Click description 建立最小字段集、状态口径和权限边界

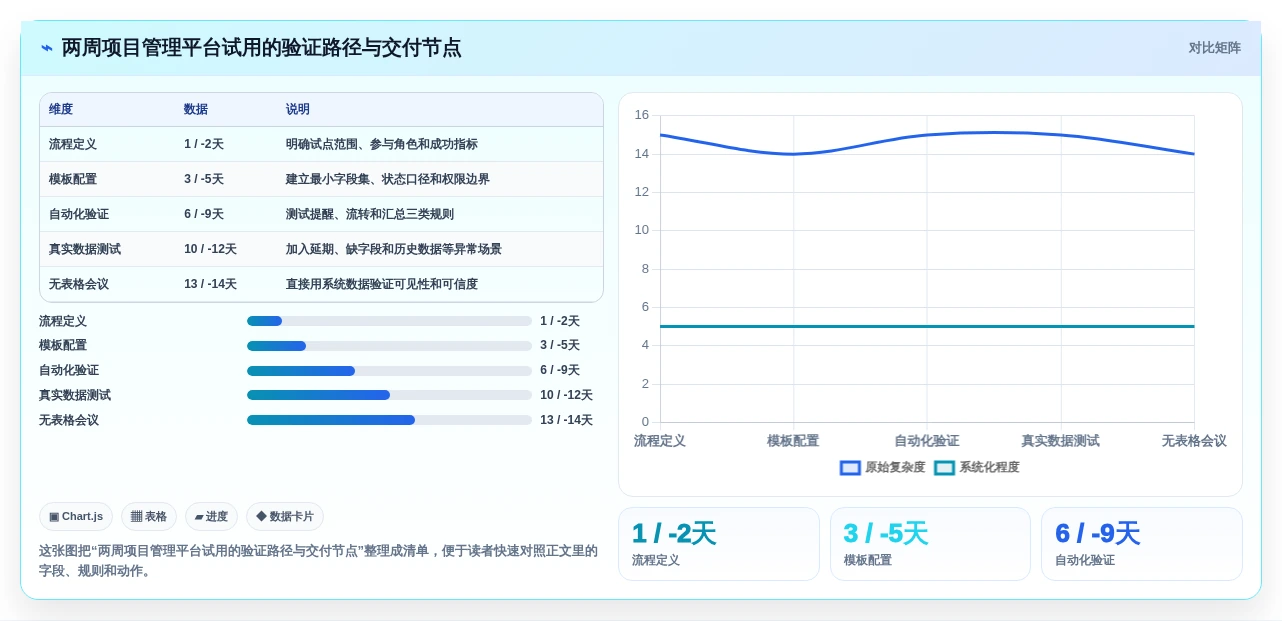point(388,179)
